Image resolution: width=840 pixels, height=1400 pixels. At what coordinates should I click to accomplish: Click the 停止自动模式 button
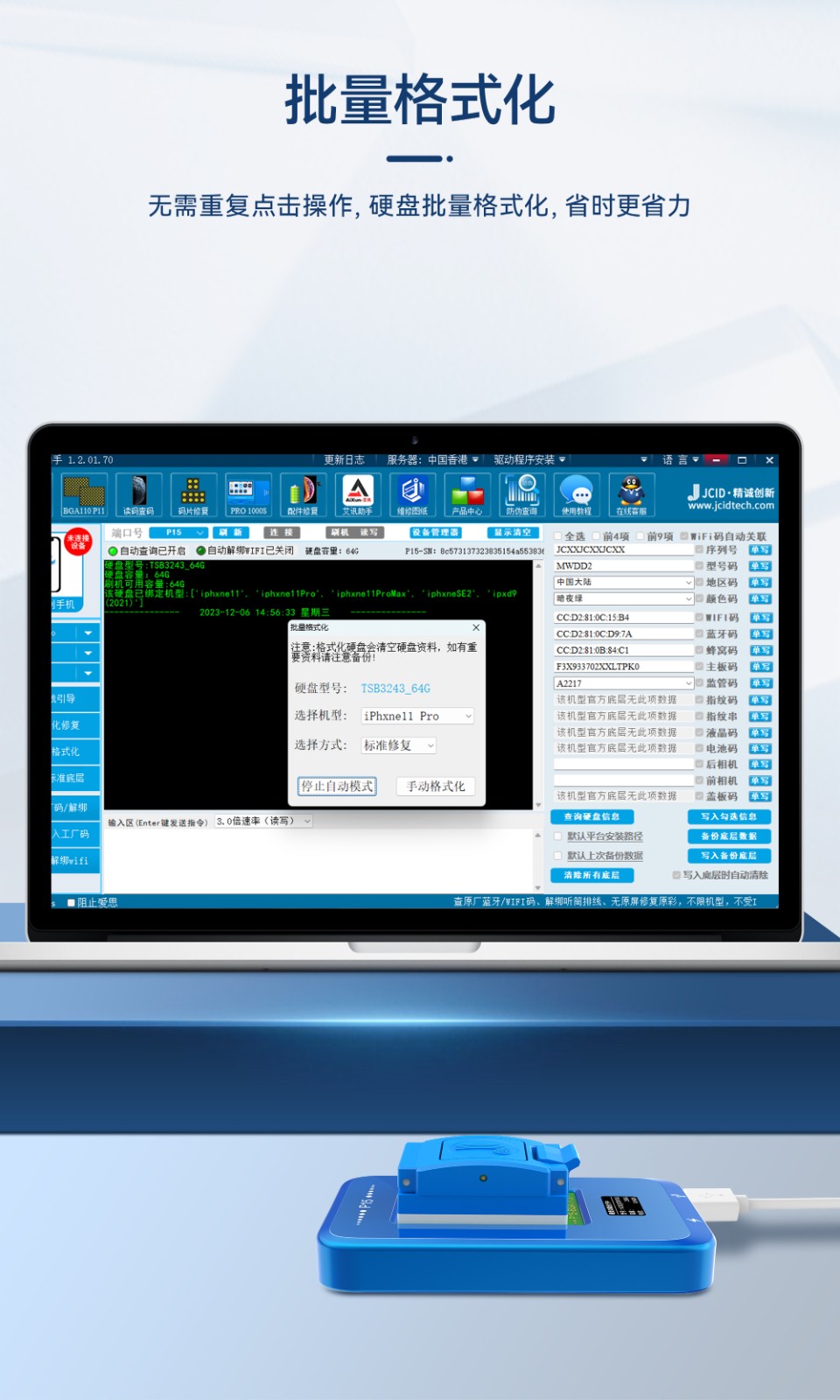(337, 786)
